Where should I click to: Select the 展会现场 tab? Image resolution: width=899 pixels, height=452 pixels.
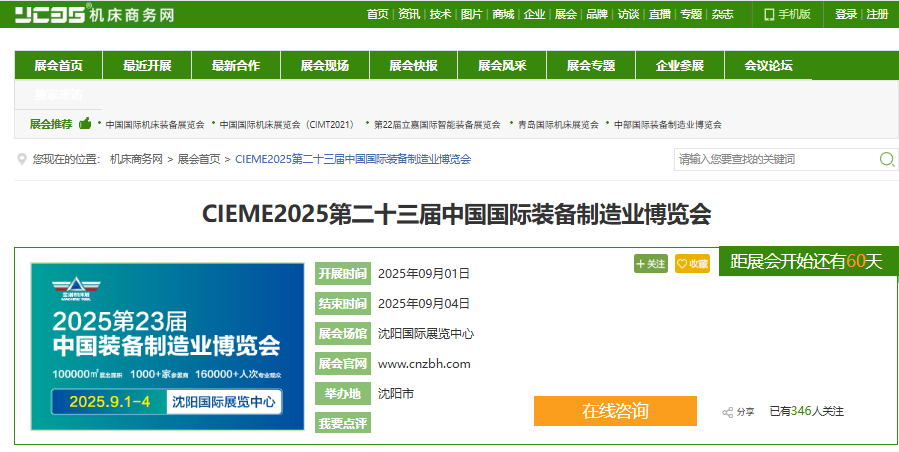[325, 65]
